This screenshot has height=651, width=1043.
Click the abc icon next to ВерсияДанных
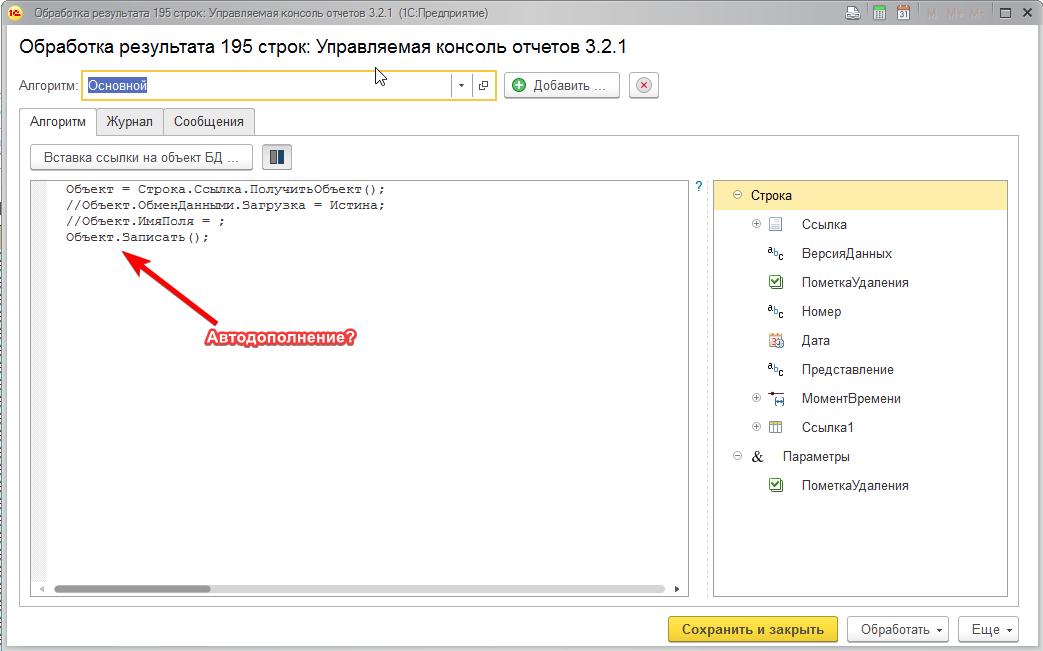point(776,253)
